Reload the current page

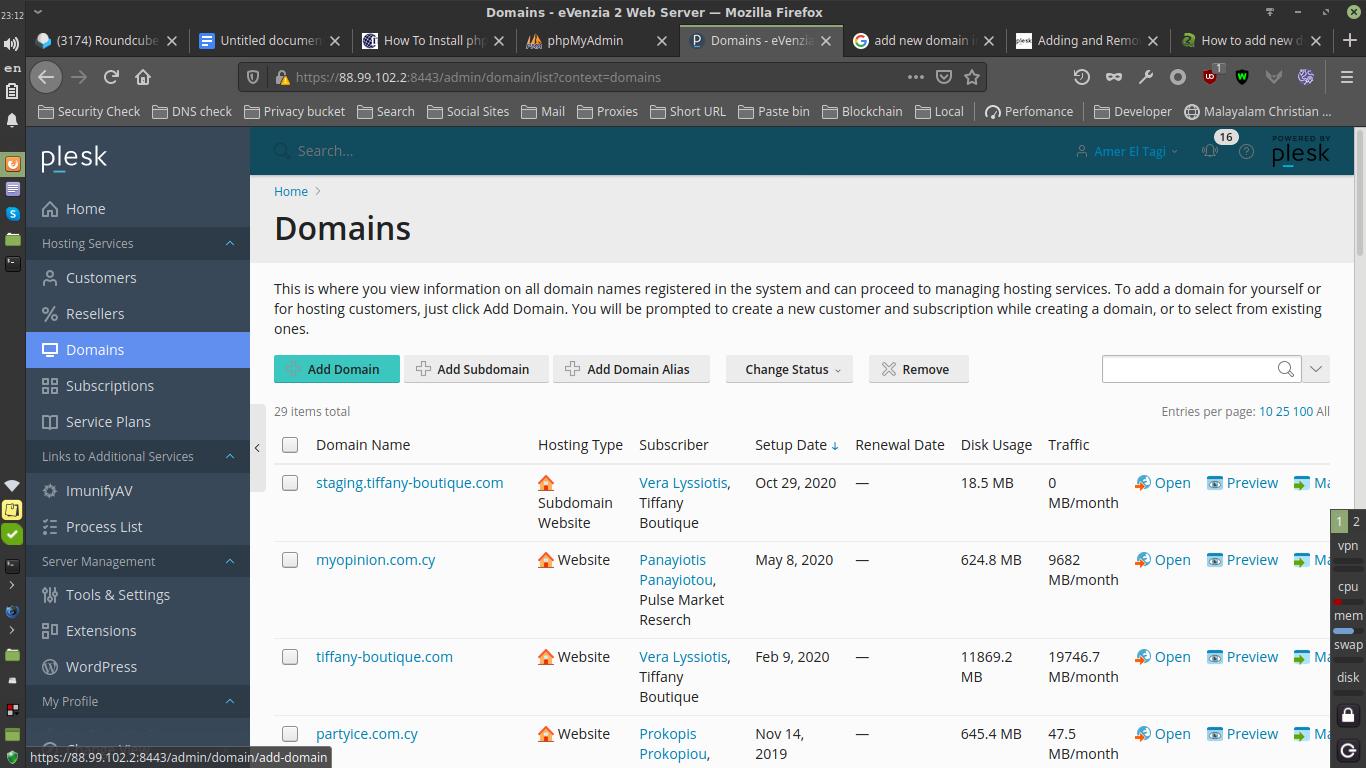112,77
